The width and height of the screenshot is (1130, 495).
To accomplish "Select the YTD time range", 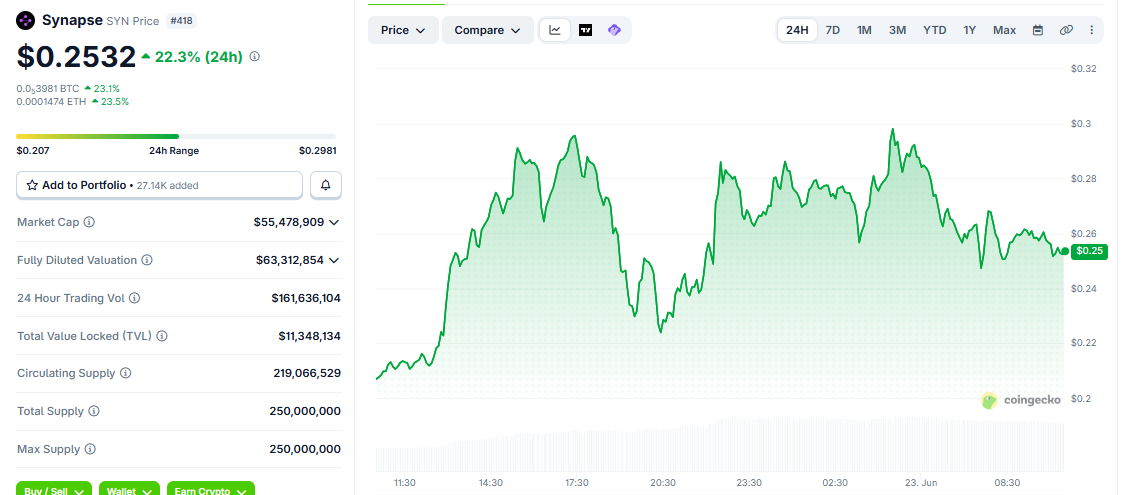I will [935, 30].
